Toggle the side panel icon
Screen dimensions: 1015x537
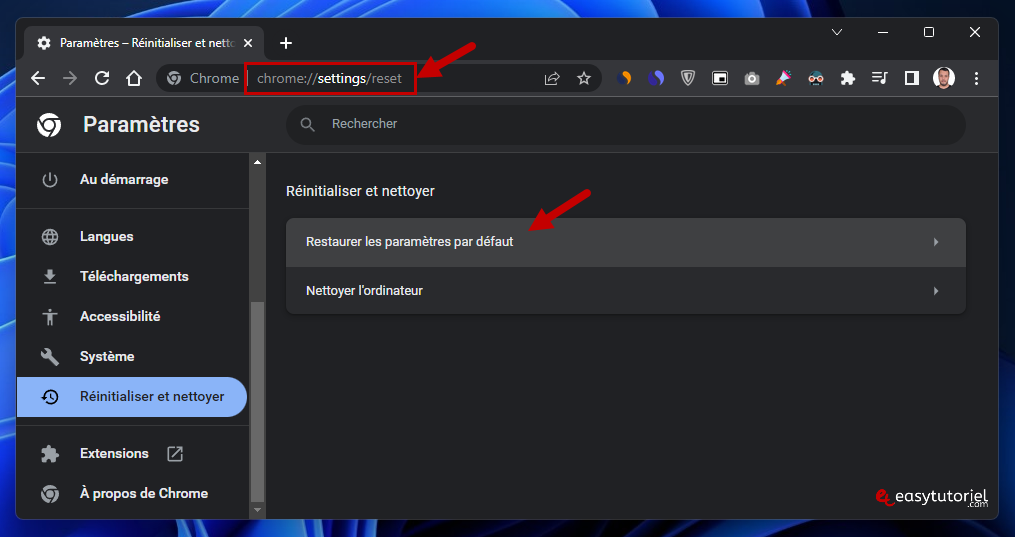click(x=911, y=78)
